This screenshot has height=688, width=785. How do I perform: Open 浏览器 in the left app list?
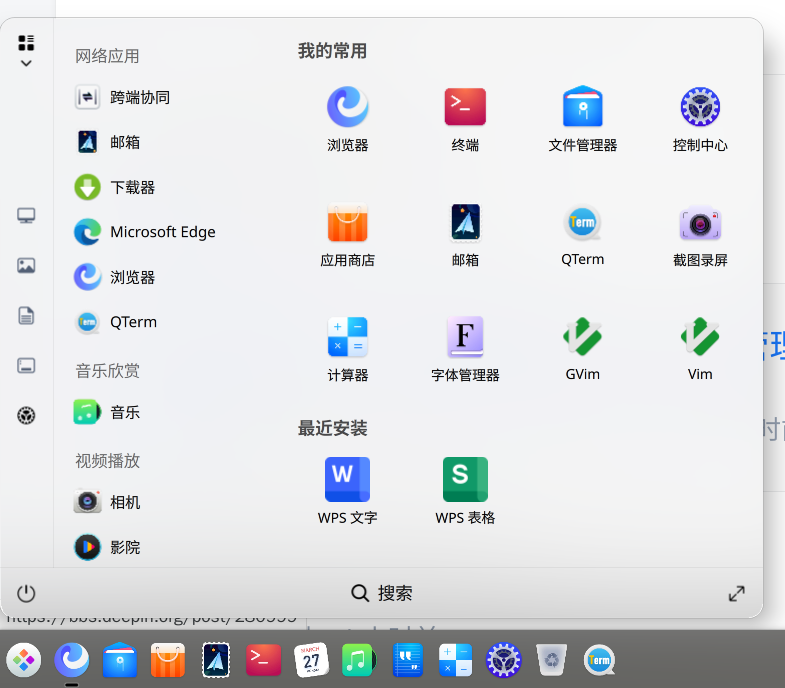pos(115,277)
